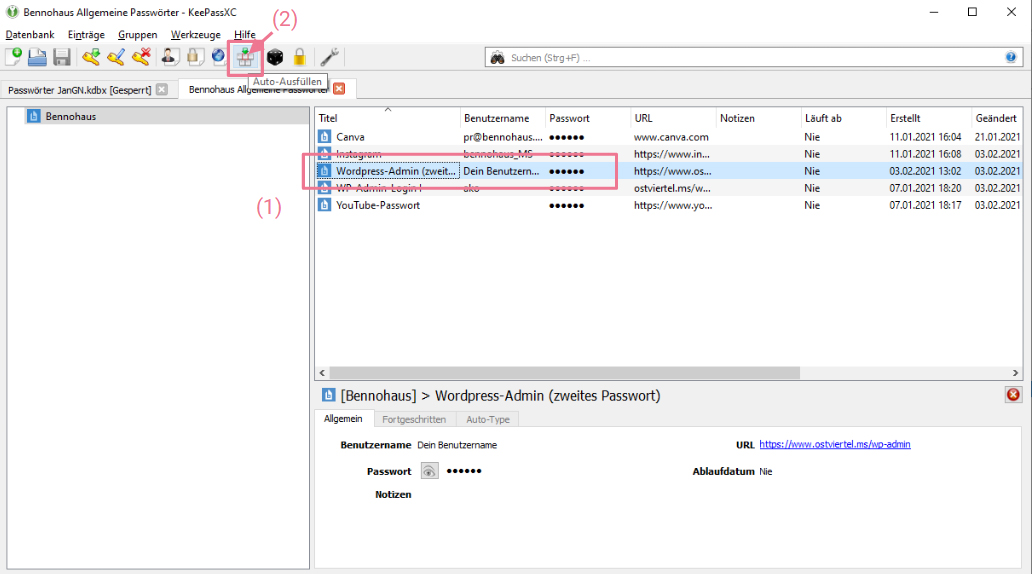Click the scroll-left arrow of entry list
The image size is (1032, 574).
322,373
